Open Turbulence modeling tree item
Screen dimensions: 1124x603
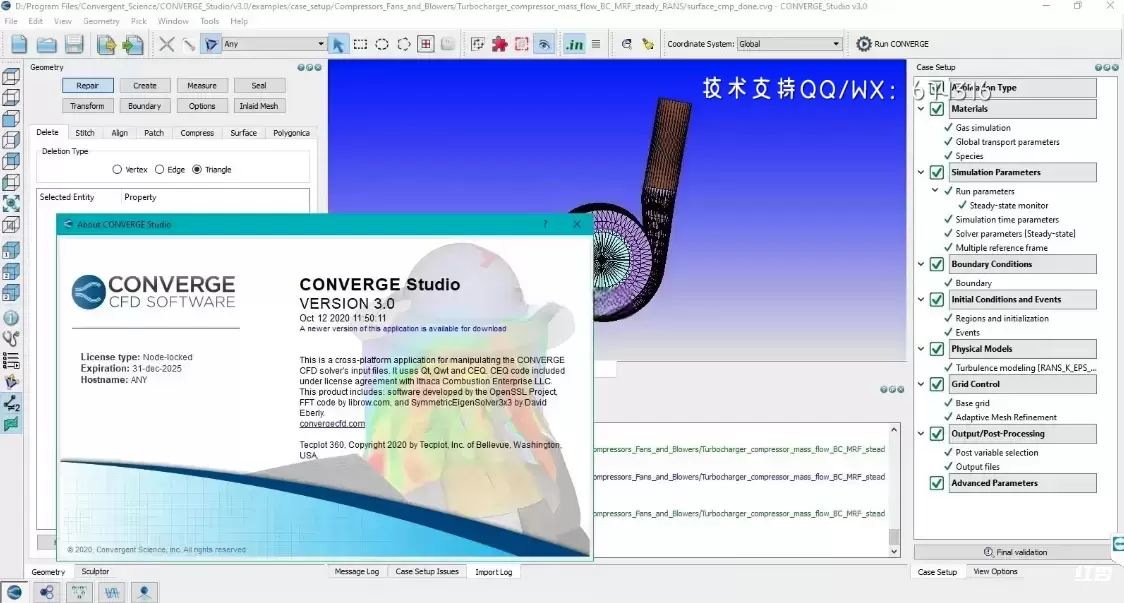click(1026, 368)
